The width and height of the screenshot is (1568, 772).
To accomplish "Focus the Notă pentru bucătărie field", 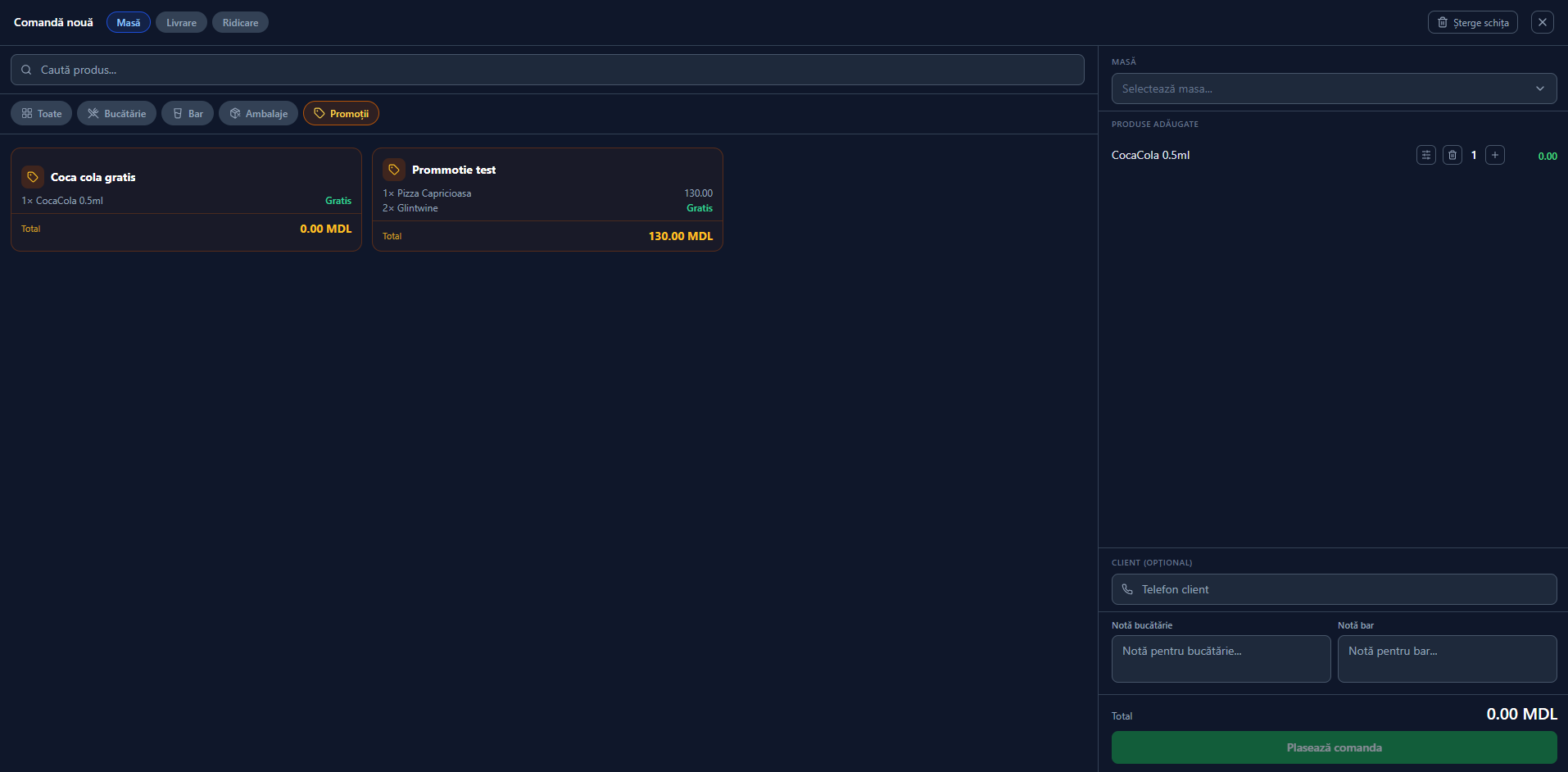I will 1221,659.
